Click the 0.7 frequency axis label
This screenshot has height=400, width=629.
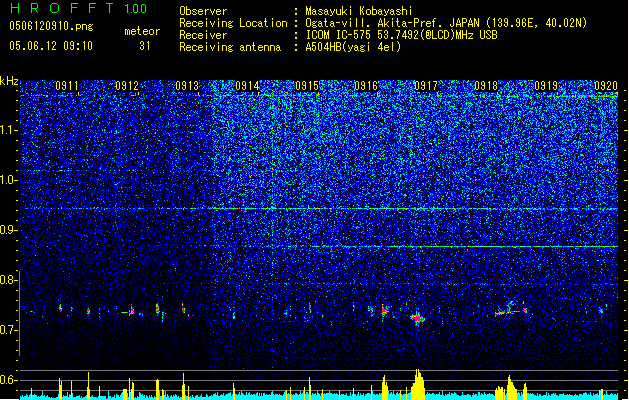pos(9,330)
